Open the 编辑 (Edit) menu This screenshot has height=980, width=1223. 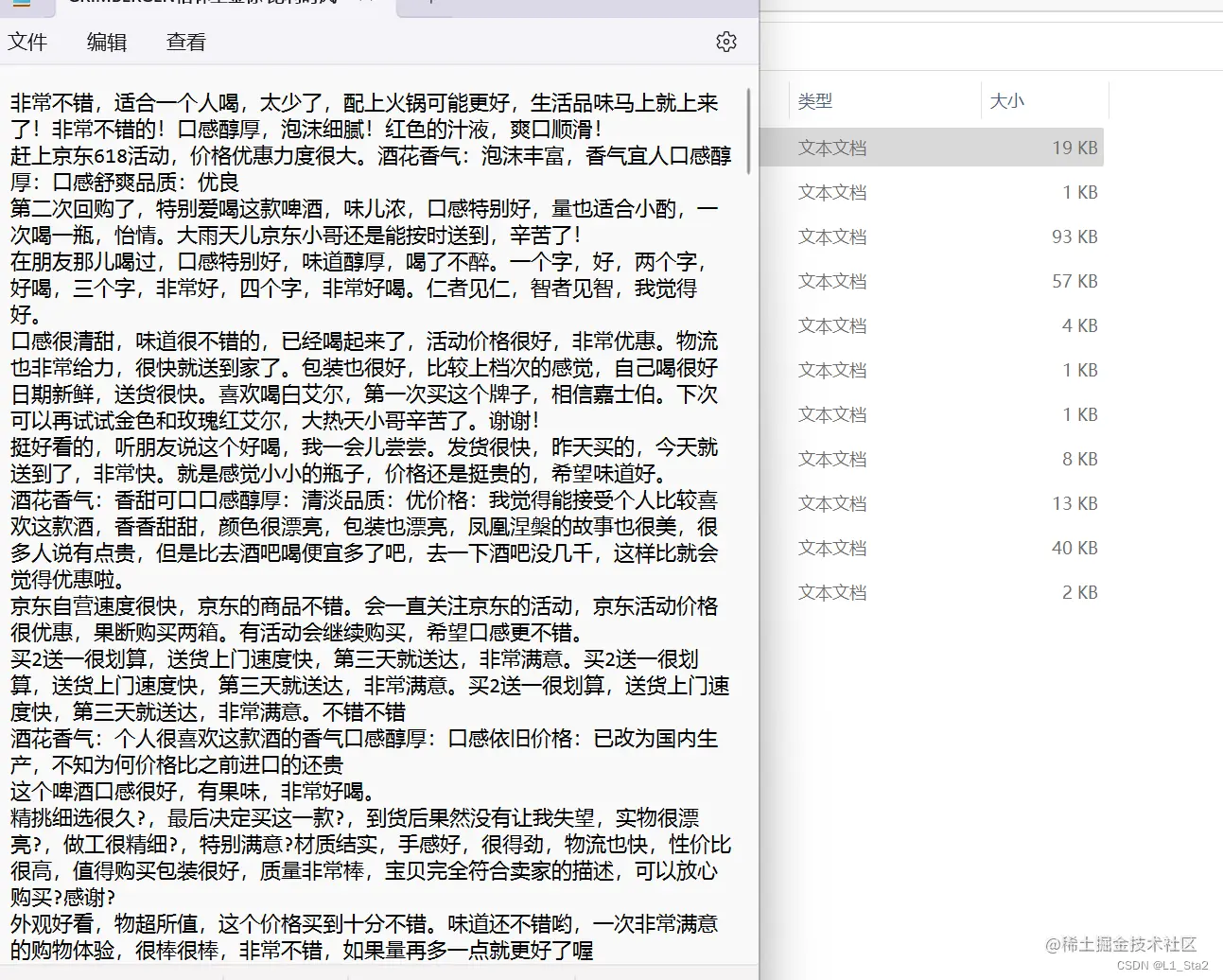pos(106,42)
